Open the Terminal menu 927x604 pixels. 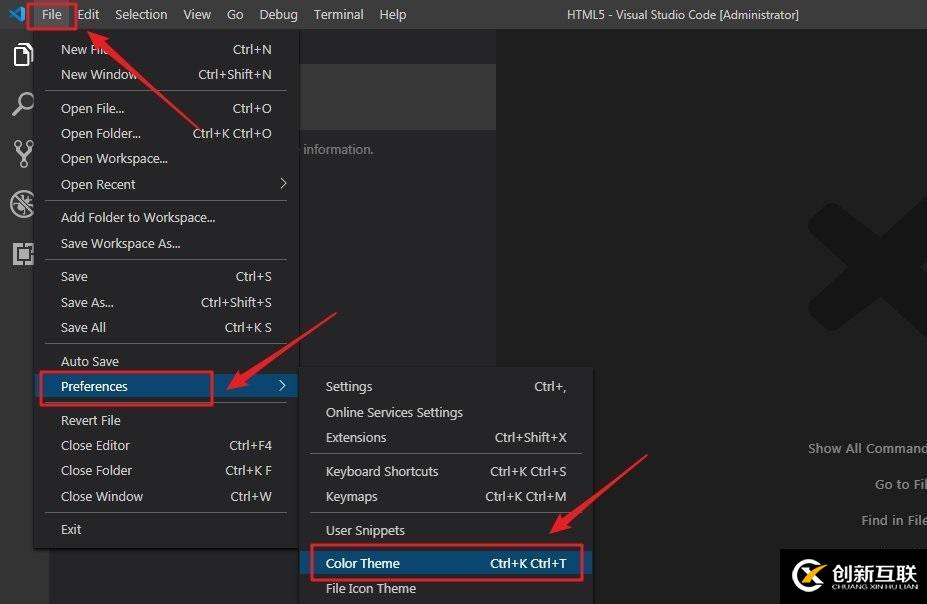coord(337,14)
